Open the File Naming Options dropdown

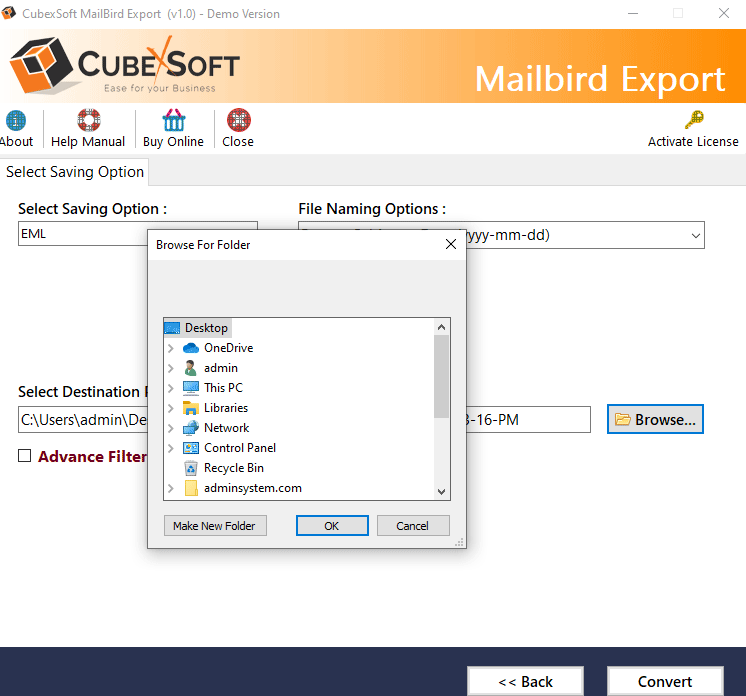[x=696, y=235]
